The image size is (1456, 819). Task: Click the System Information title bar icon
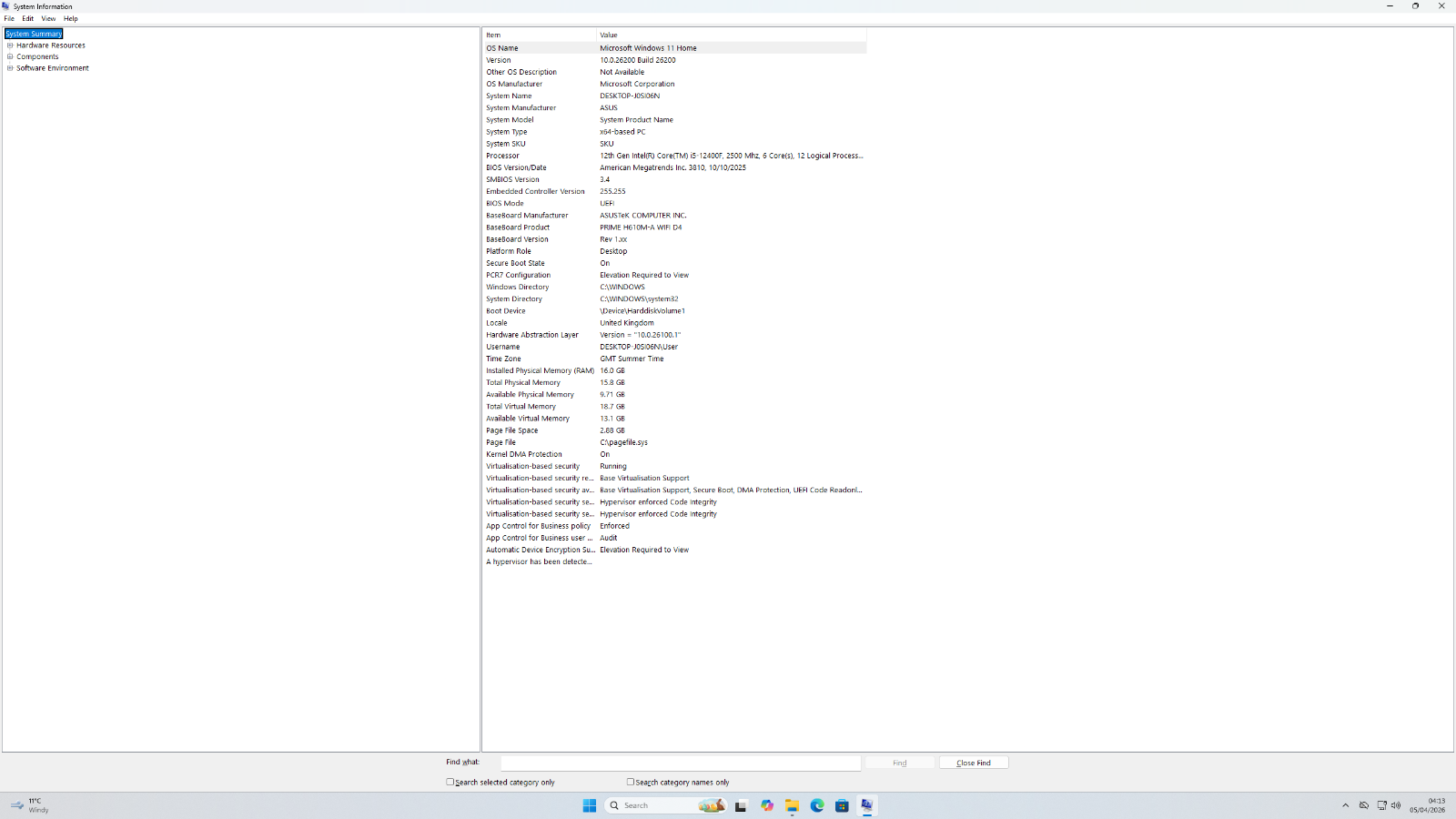(x=5, y=5)
